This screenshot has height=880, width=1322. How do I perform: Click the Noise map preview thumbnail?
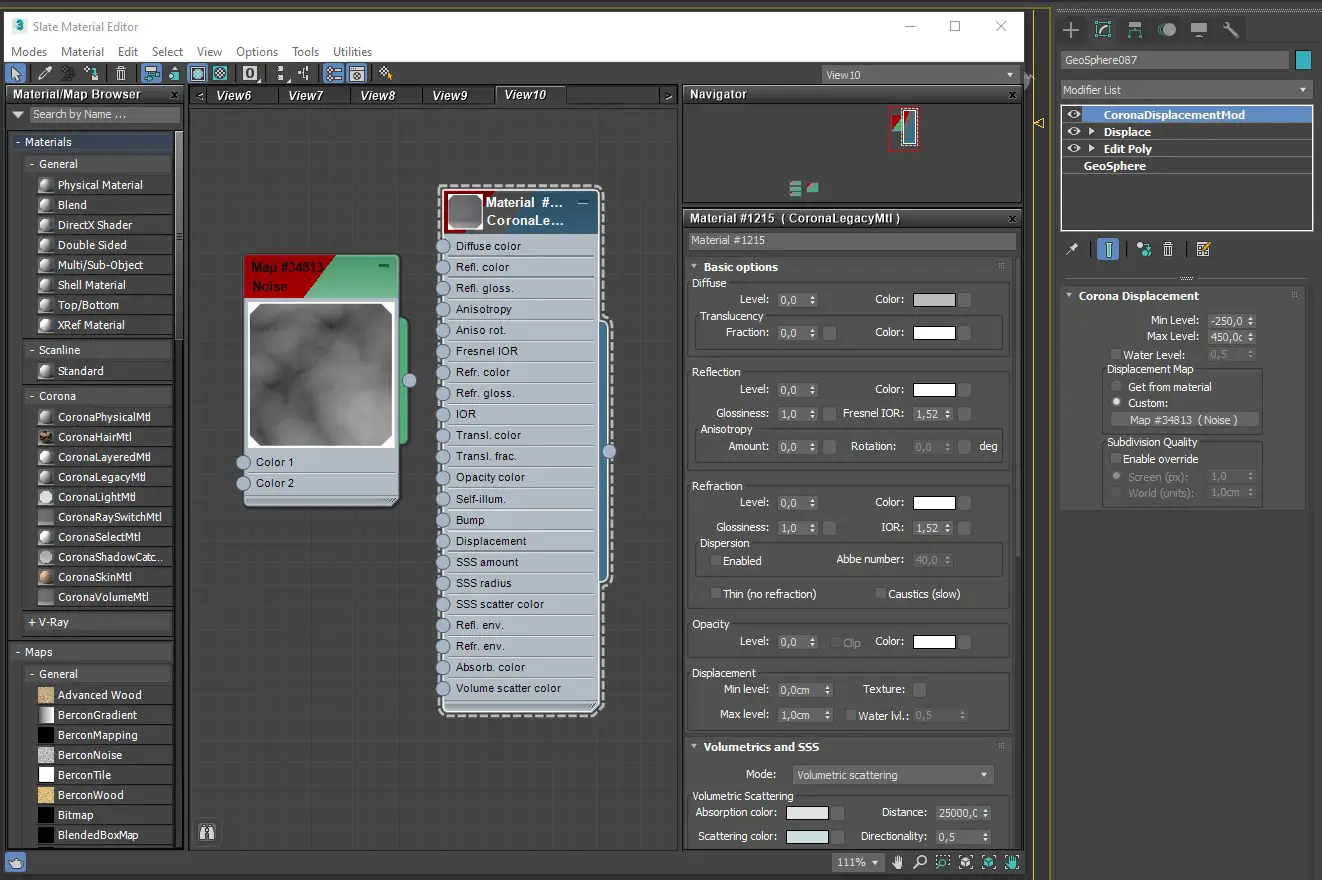[x=320, y=375]
